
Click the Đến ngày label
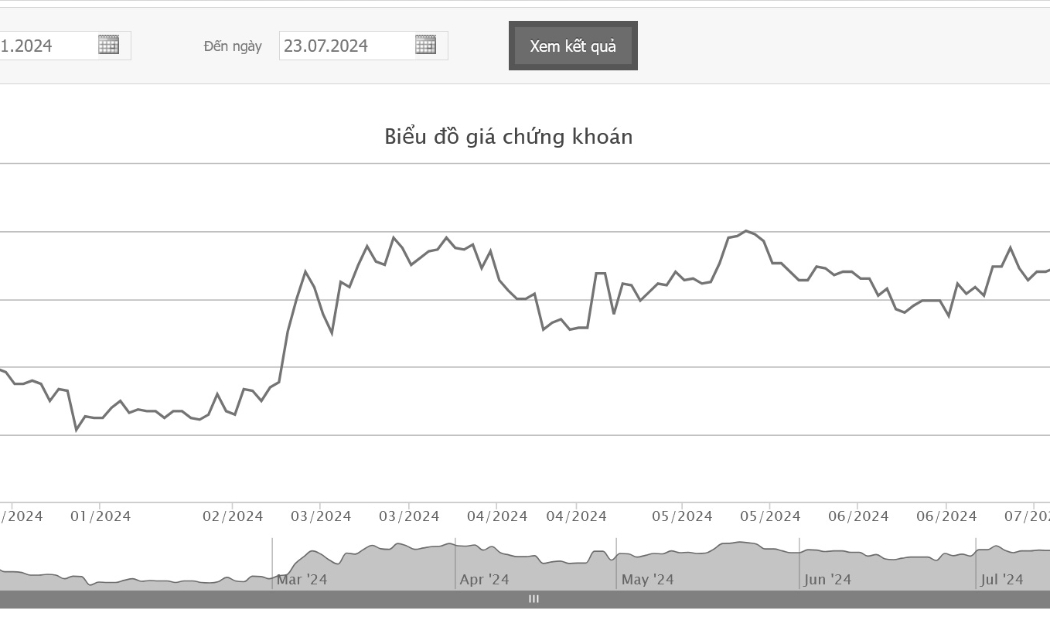pyautogui.click(x=232, y=46)
